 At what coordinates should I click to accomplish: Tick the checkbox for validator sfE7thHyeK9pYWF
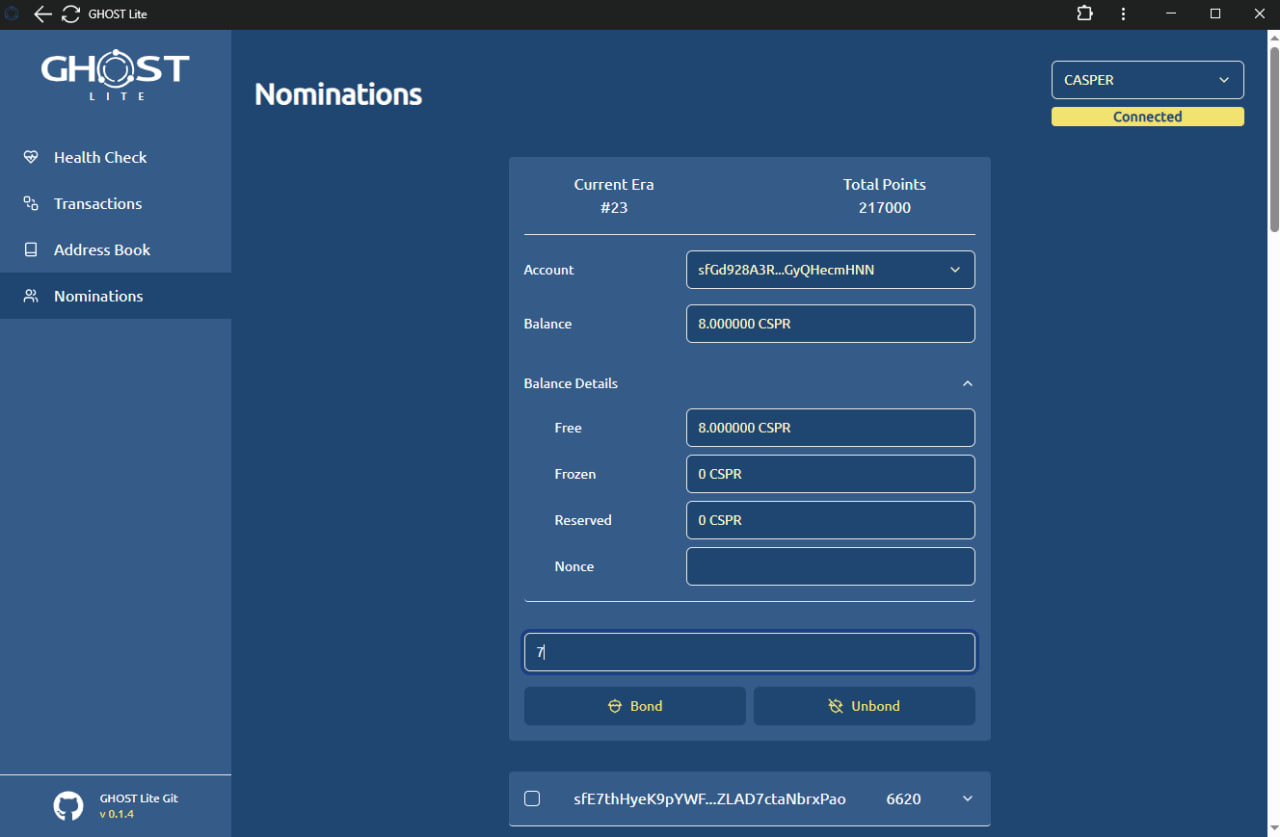(x=532, y=798)
